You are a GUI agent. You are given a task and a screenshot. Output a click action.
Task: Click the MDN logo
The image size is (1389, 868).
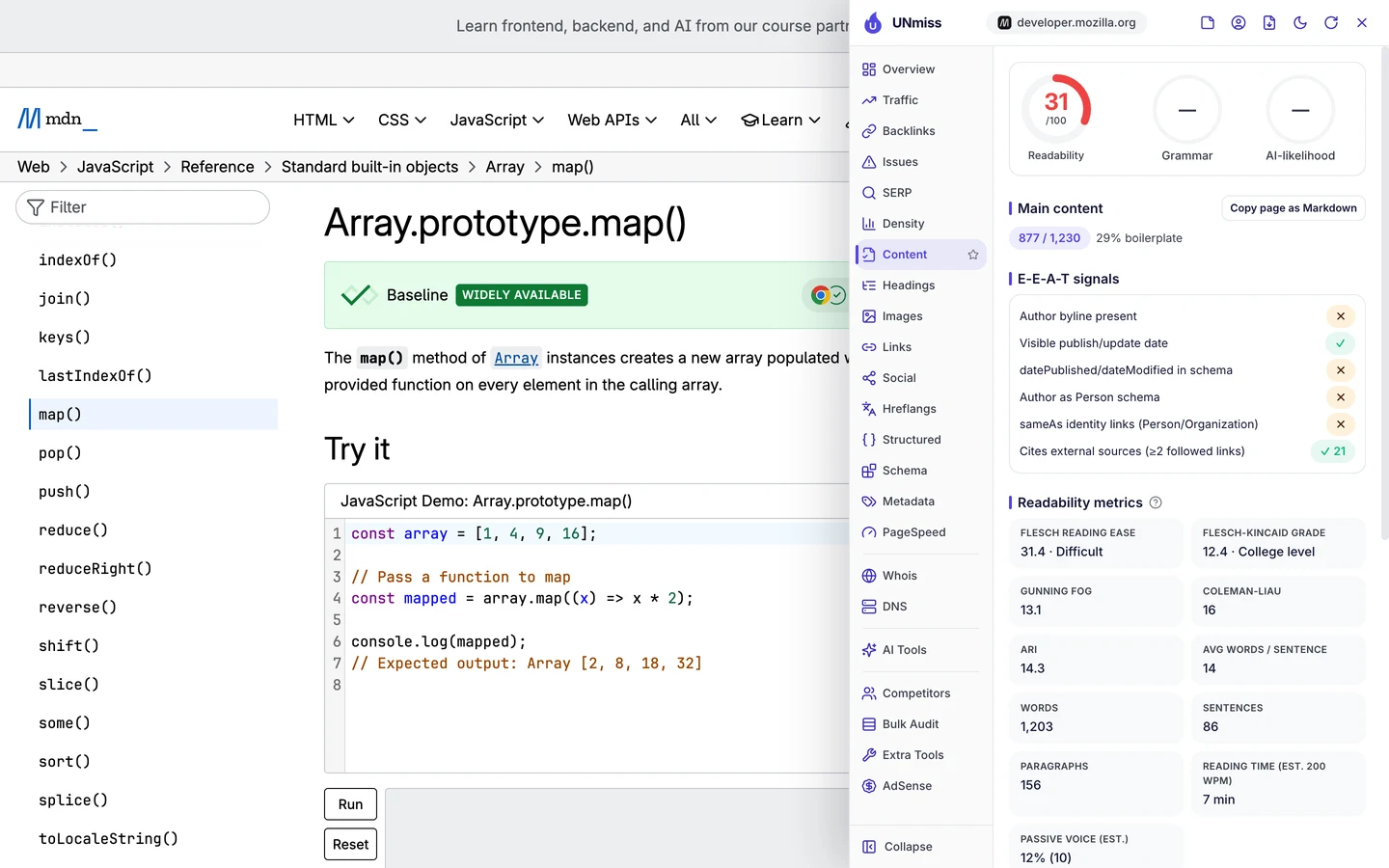pyautogui.click(x=57, y=119)
